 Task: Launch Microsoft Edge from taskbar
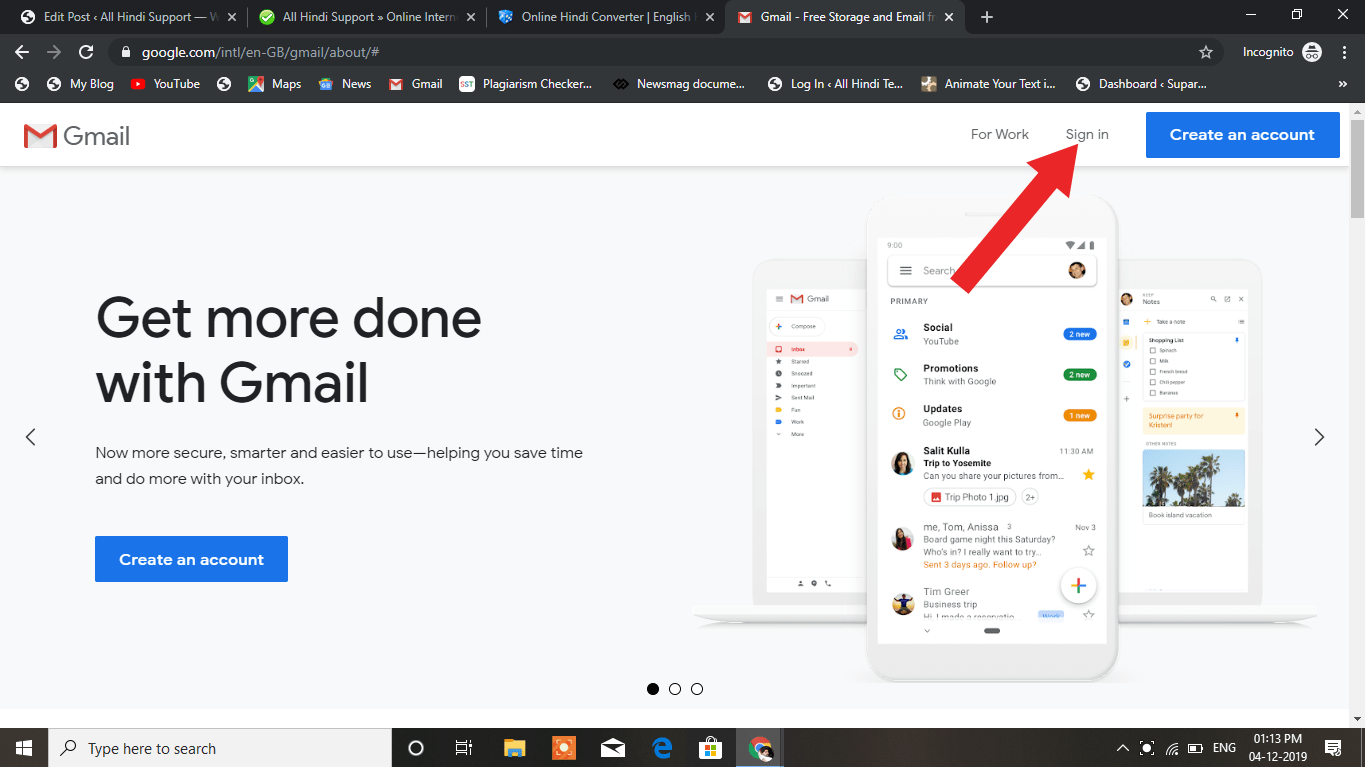coord(662,748)
